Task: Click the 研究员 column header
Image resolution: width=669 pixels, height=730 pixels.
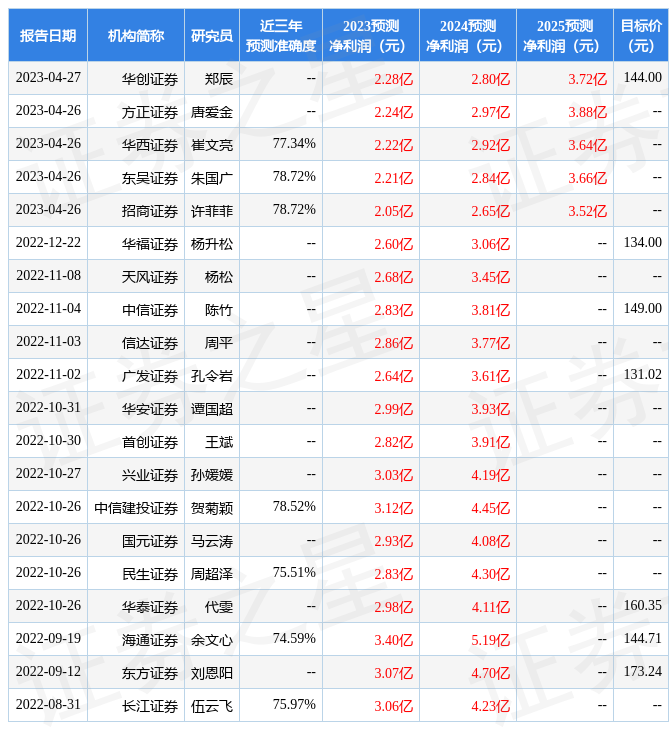Action: tap(212, 35)
